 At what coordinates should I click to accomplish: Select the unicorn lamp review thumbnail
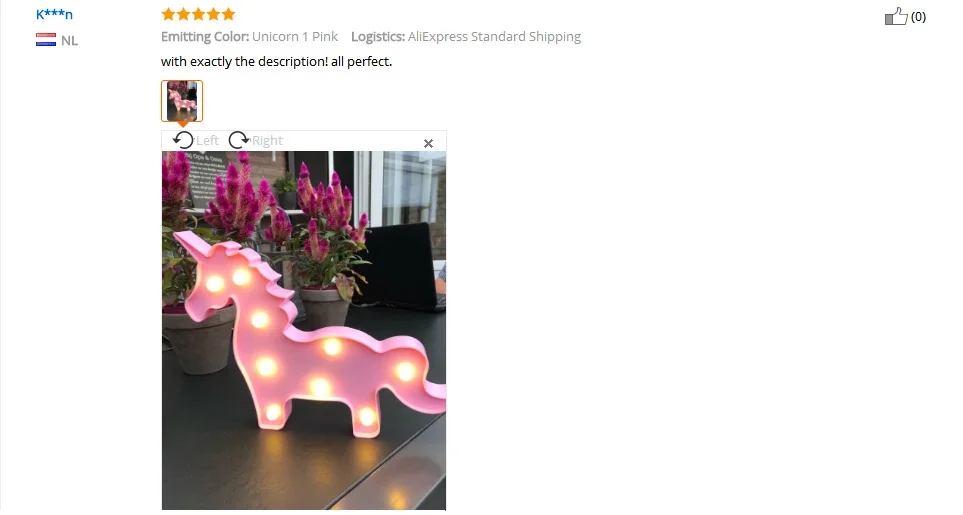182,101
